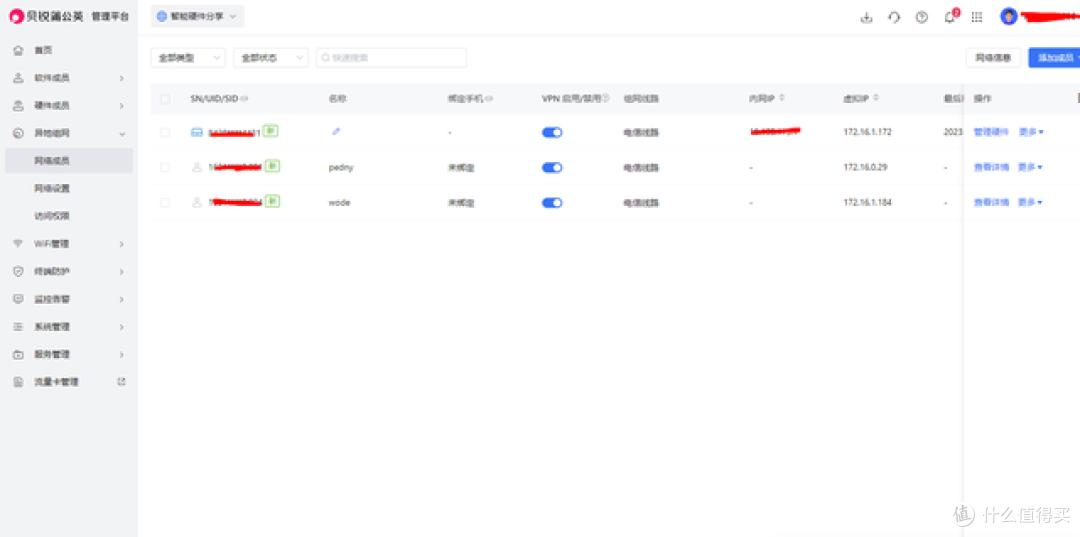Image resolution: width=1080 pixels, height=537 pixels.
Task: Open the 全部类型 type filter dropdown
Action: coord(188,58)
